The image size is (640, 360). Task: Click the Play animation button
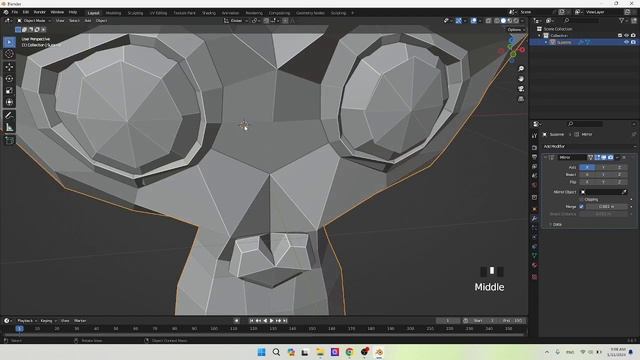tap(271, 321)
